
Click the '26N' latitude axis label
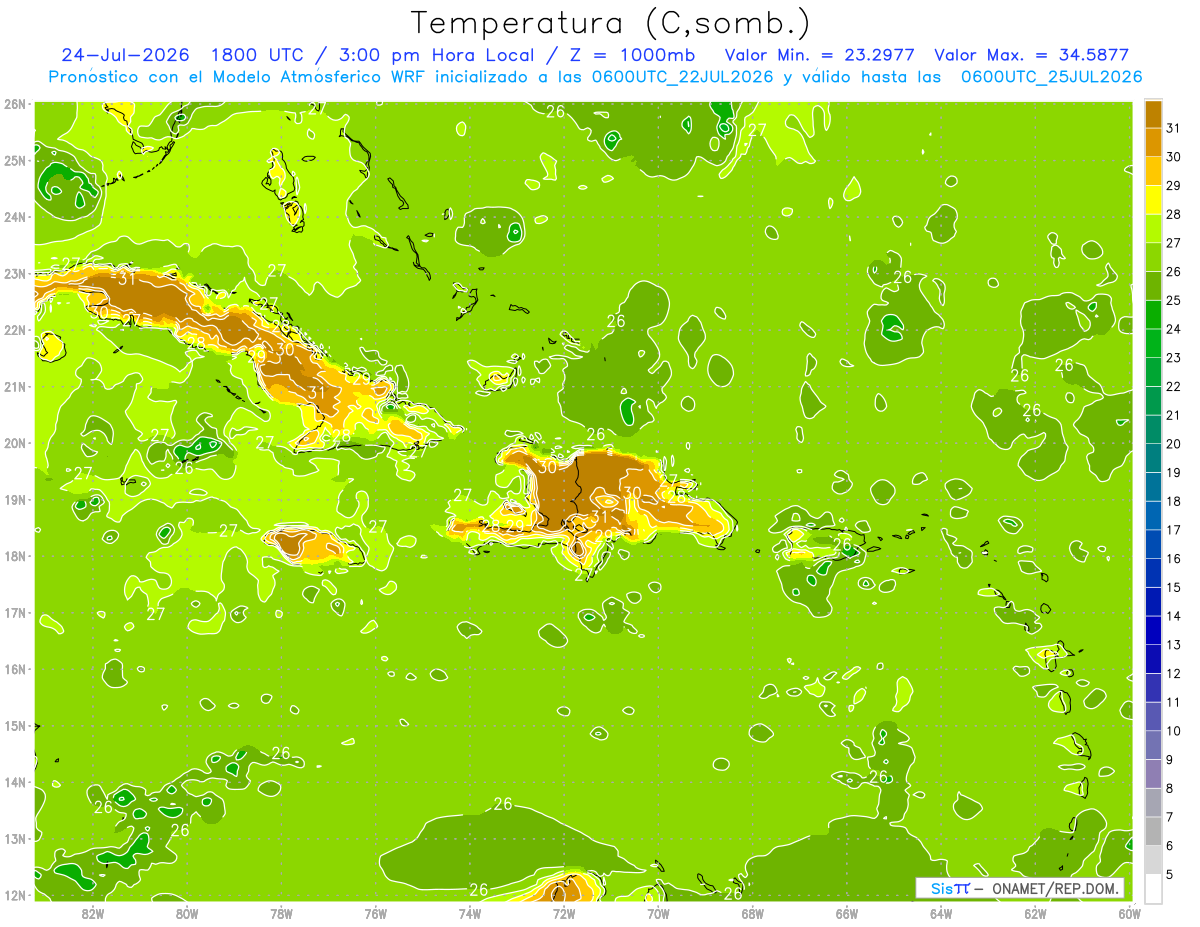(14, 104)
